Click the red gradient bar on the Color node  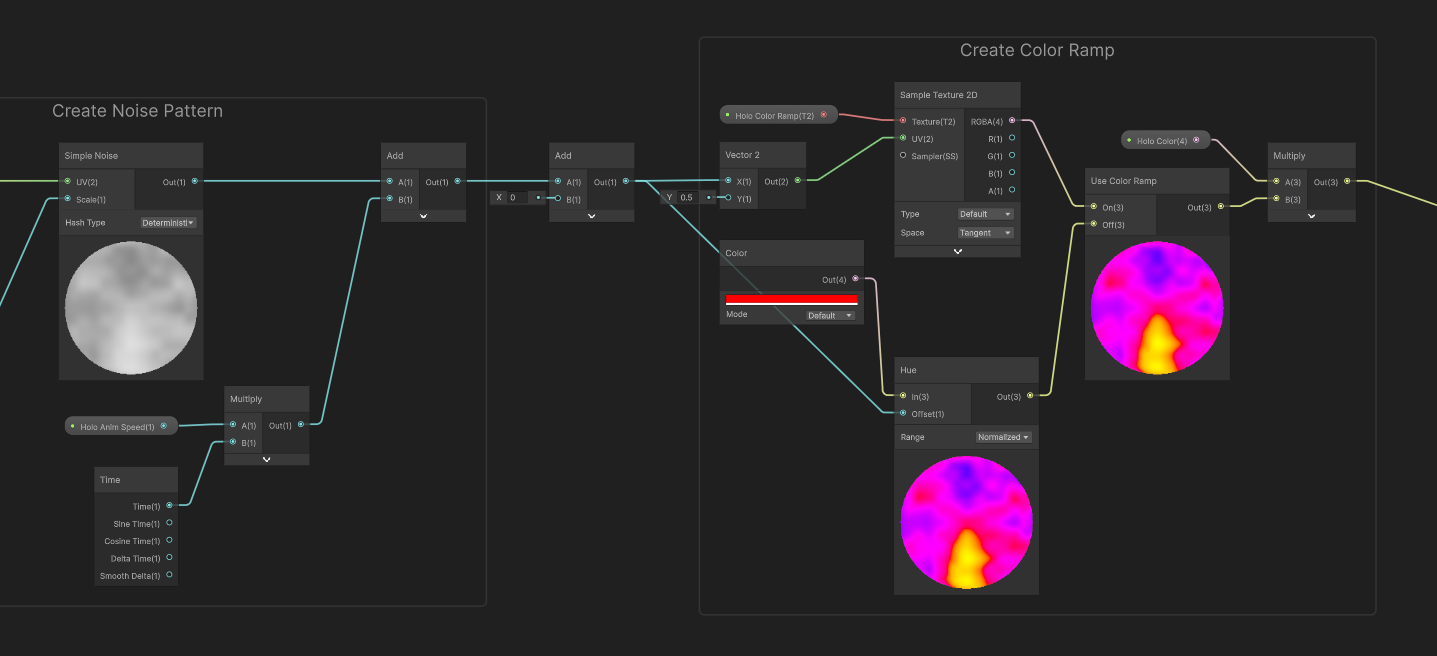pyautogui.click(x=791, y=298)
